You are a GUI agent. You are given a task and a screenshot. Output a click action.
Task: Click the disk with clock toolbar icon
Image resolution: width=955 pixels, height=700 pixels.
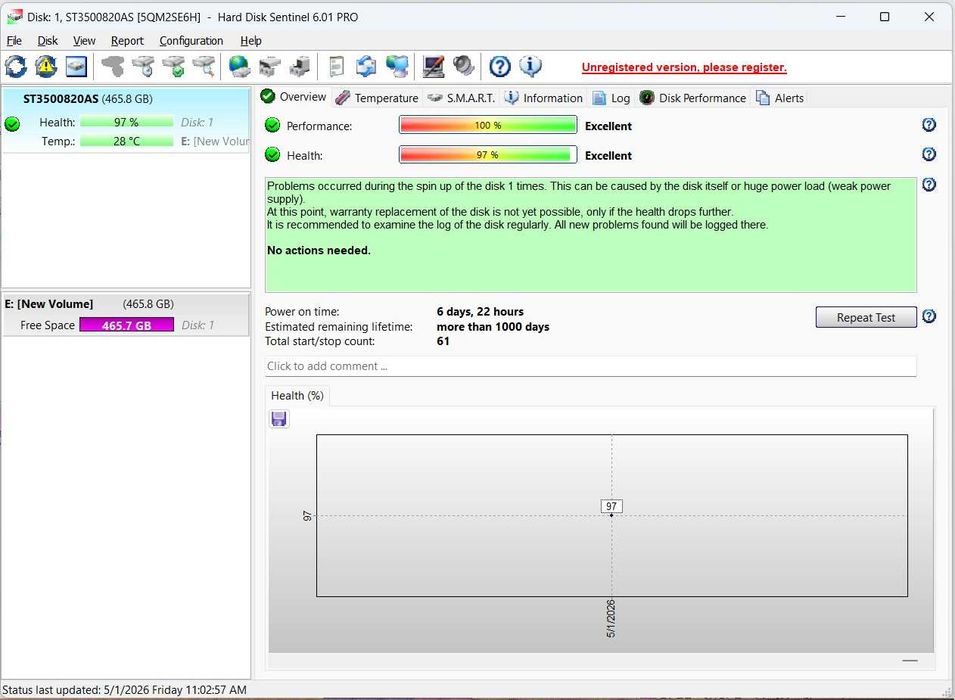[144, 66]
